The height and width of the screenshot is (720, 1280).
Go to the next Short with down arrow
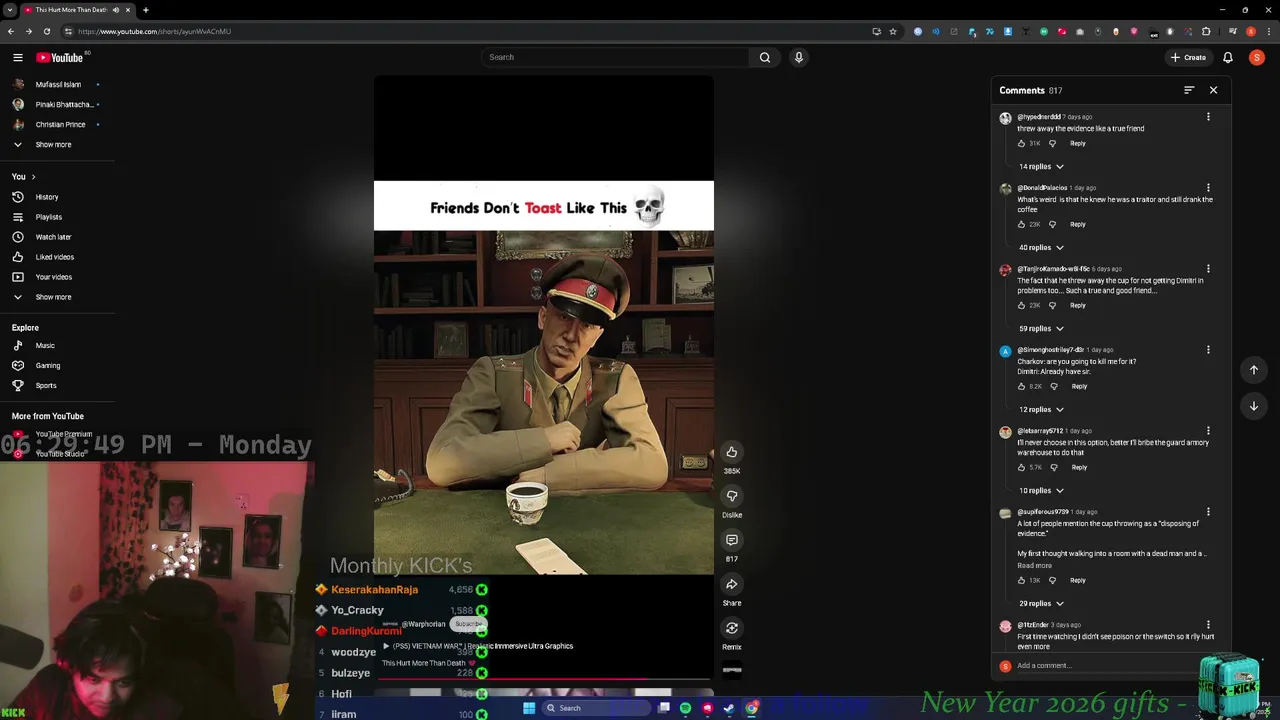point(1254,406)
